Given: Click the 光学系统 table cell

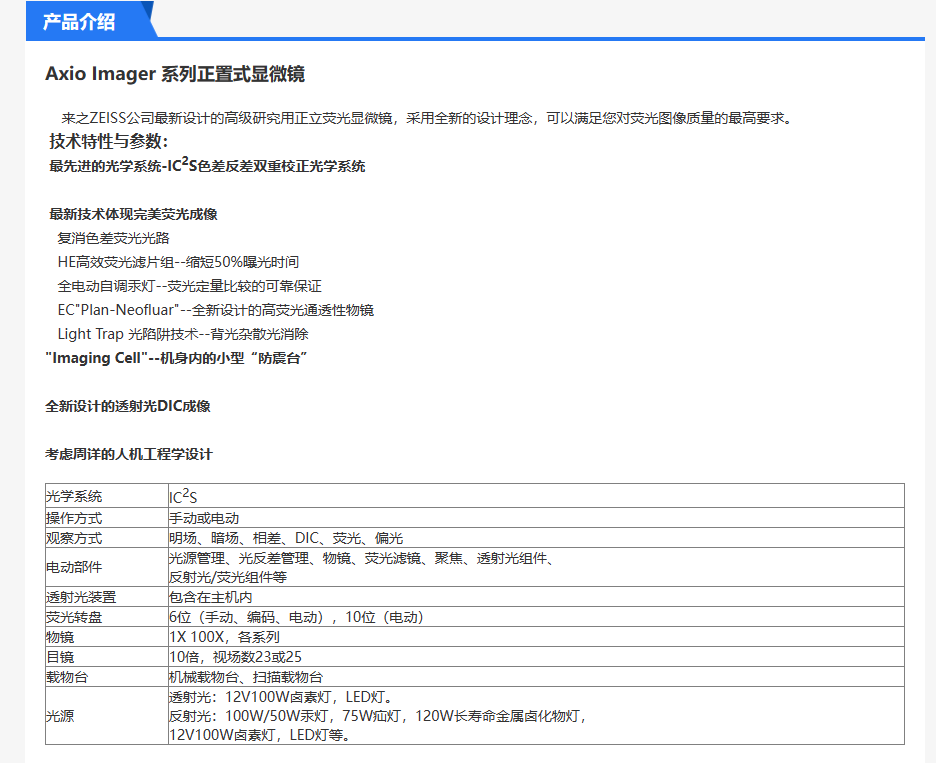Looking at the screenshot, I should 107,496.
